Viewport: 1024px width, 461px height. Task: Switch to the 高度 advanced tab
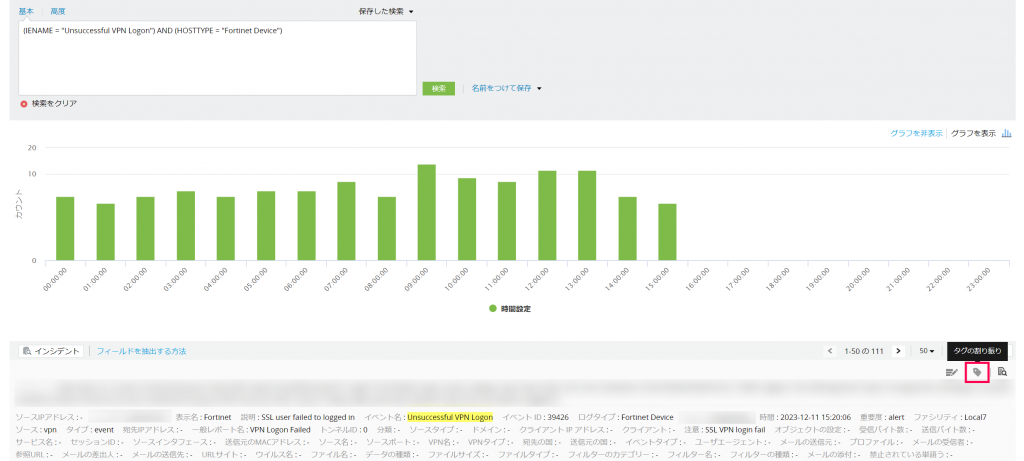[x=58, y=11]
